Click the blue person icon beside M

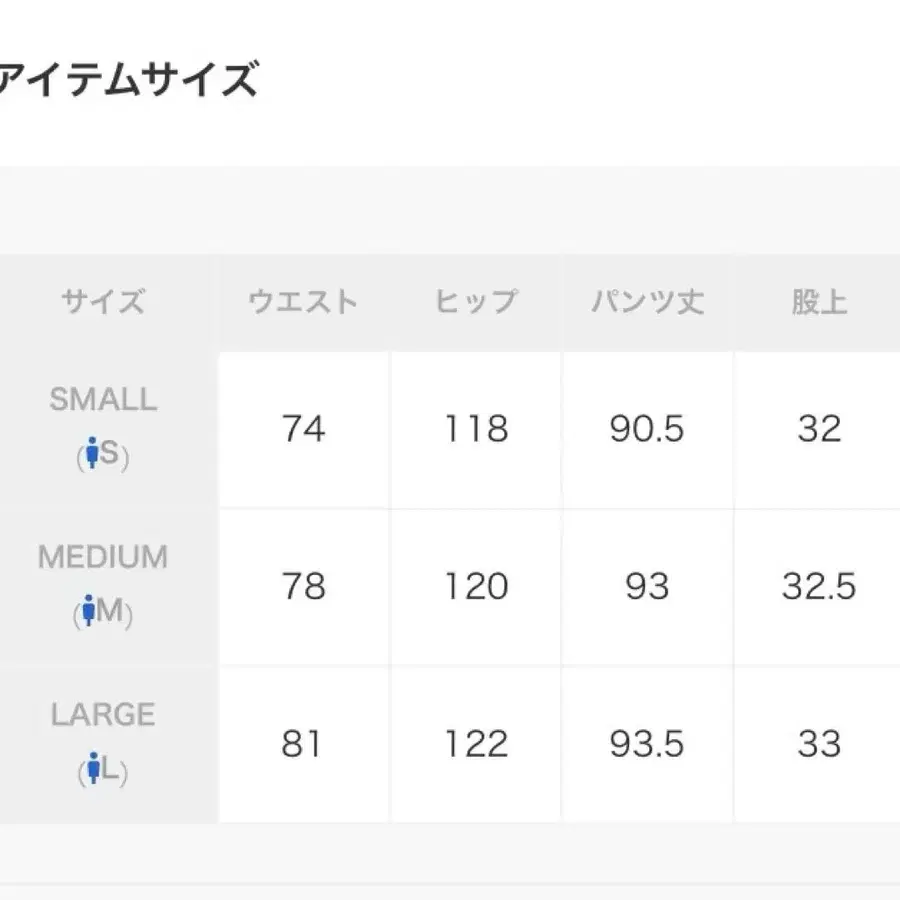(x=88, y=610)
